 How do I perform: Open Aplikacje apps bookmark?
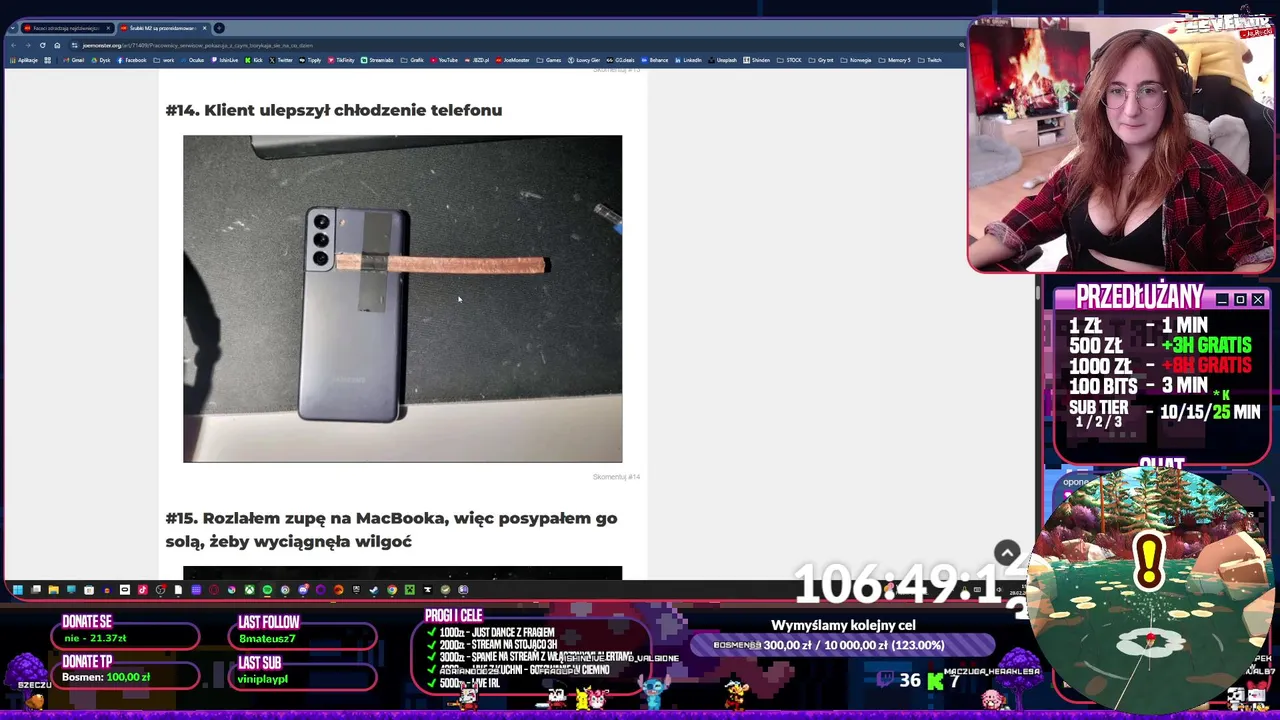point(24,60)
